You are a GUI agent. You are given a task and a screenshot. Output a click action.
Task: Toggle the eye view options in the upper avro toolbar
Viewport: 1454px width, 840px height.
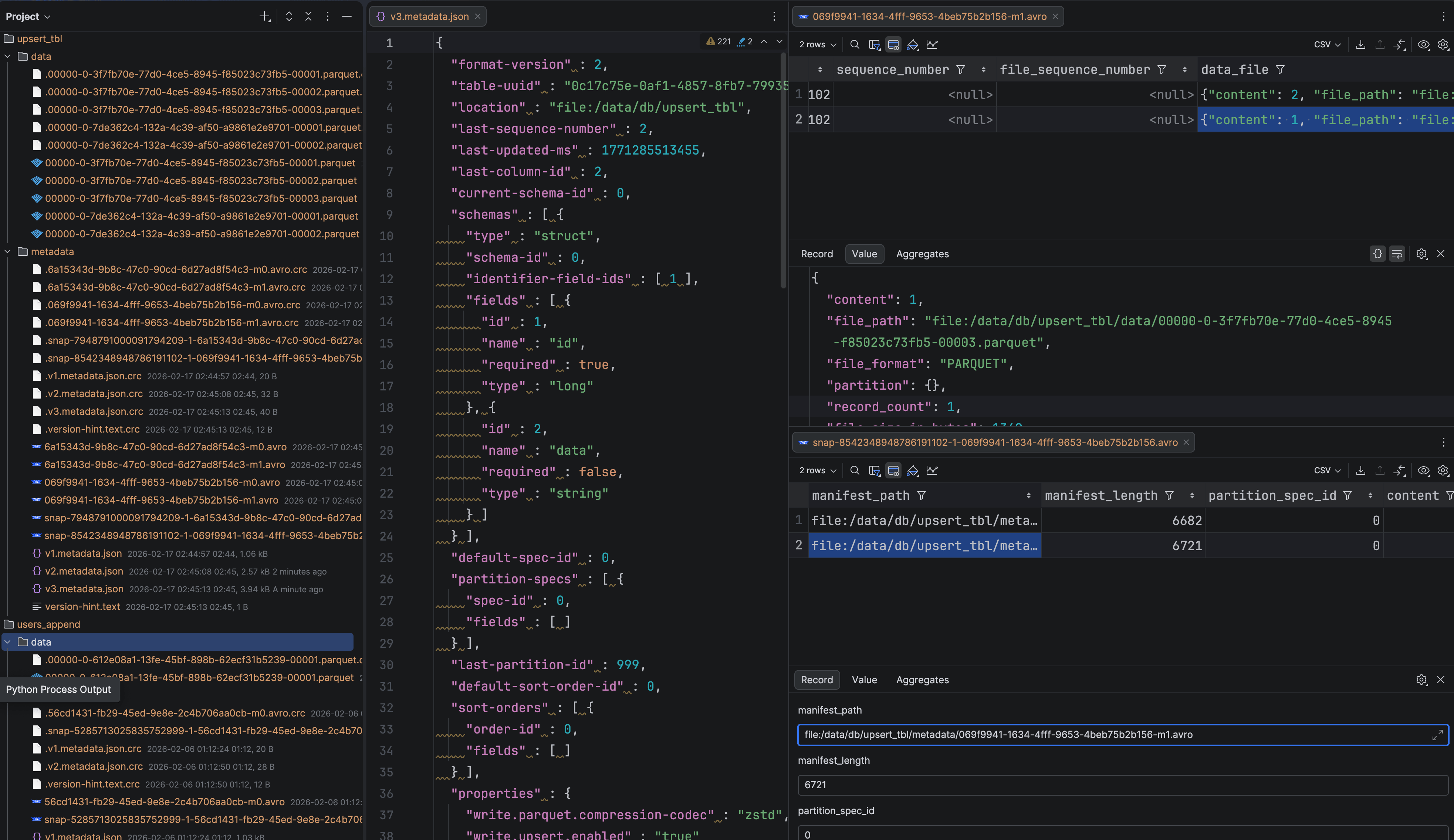pyautogui.click(x=1423, y=44)
